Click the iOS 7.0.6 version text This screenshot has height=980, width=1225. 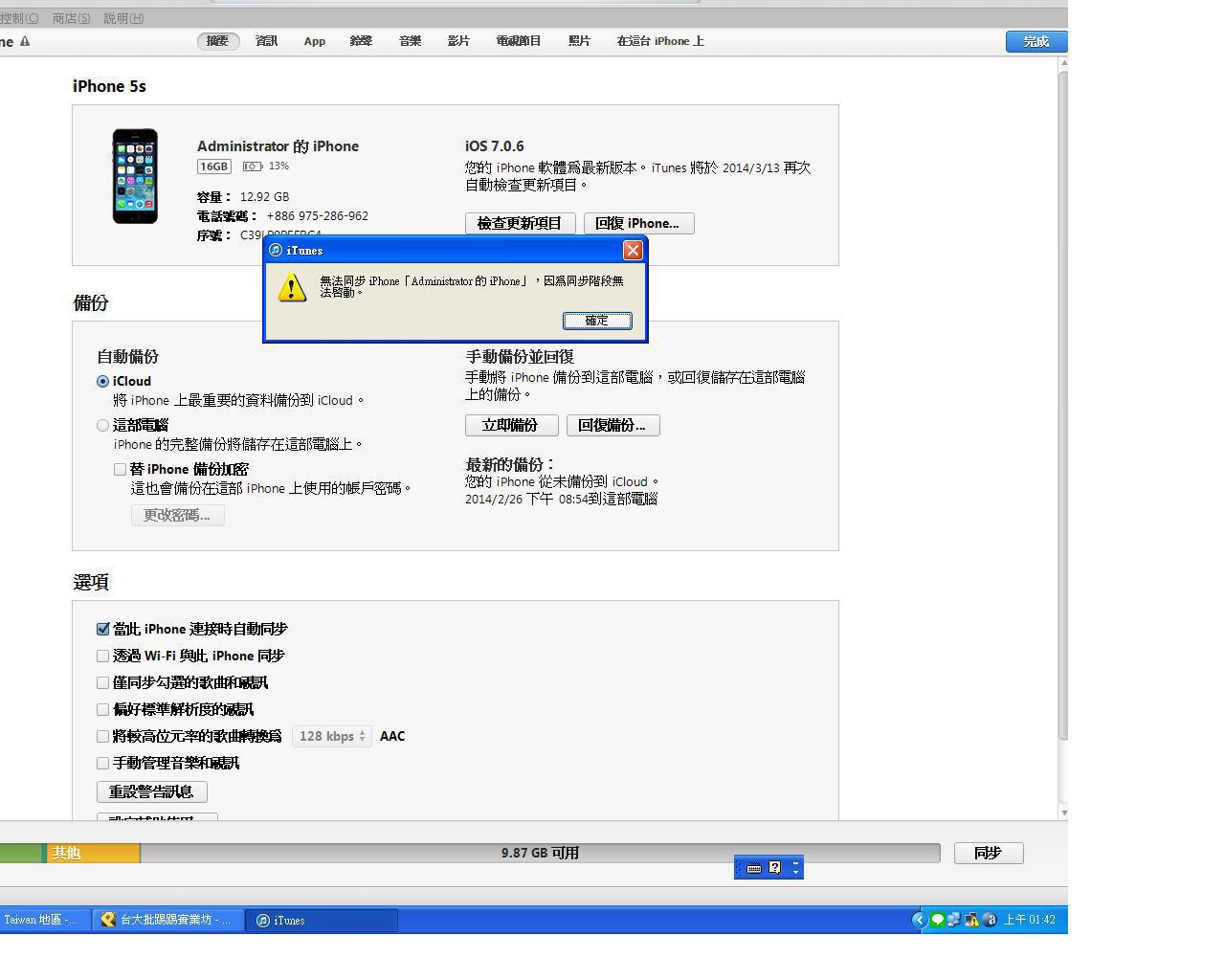(x=495, y=146)
